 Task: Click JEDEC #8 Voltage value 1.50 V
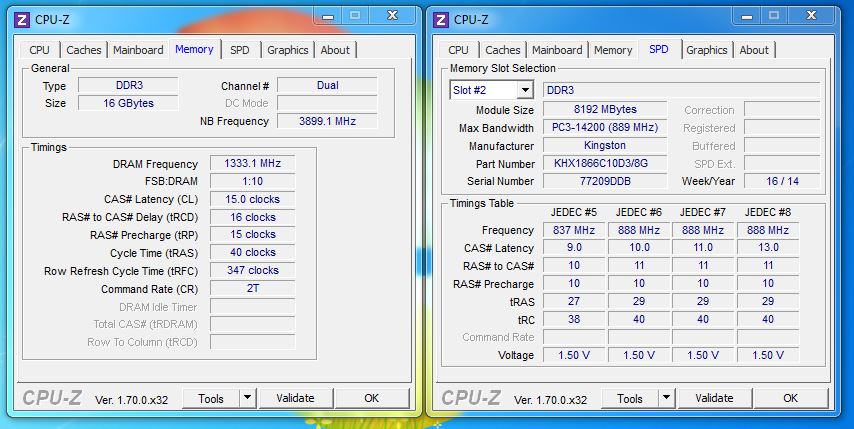click(768, 355)
